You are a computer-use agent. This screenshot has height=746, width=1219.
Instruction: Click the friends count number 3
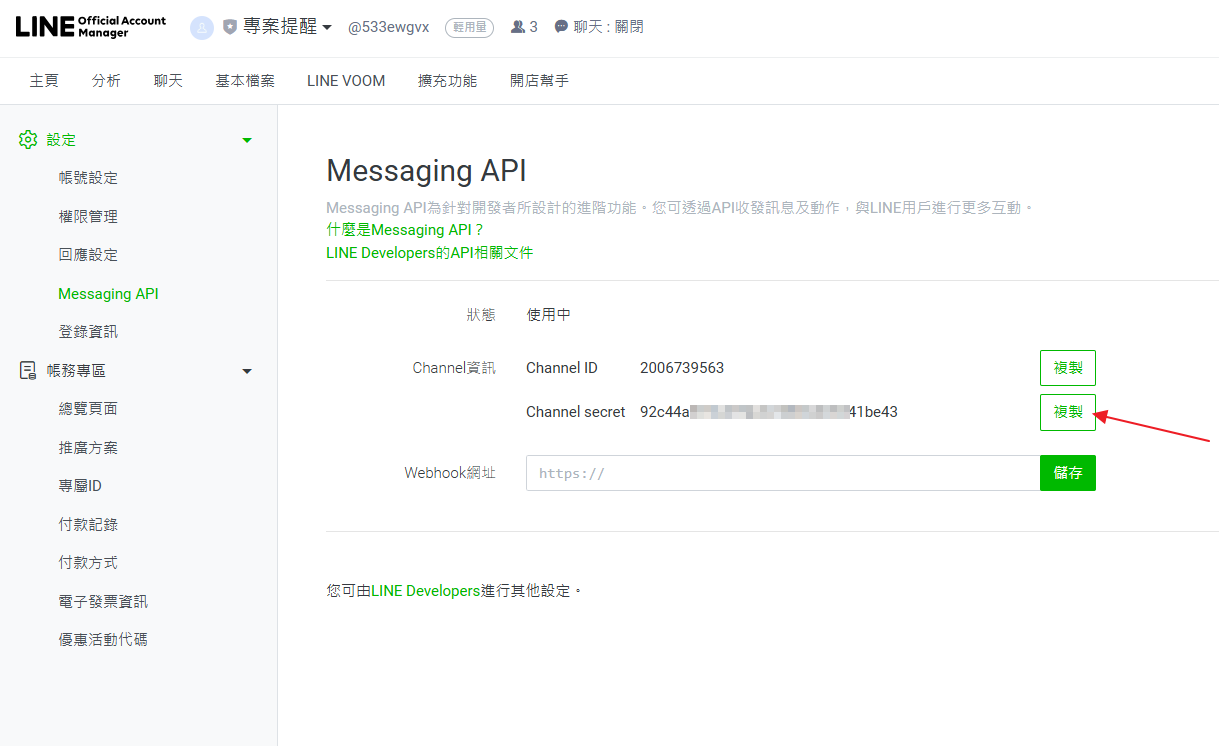click(x=534, y=27)
